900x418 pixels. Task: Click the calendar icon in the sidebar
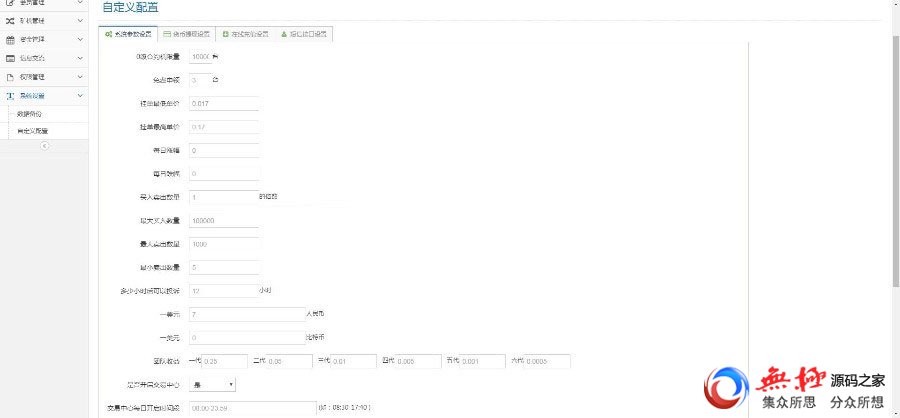click(x=10, y=39)
